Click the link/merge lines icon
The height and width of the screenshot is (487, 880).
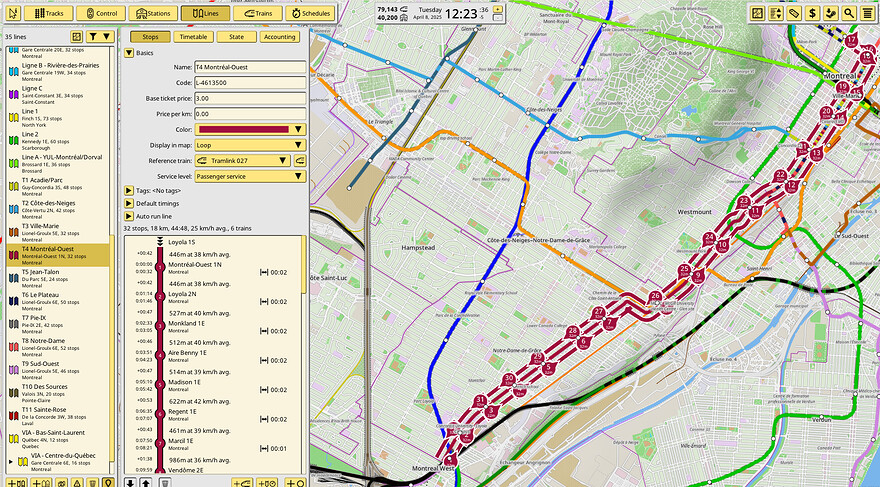[62, 483]
